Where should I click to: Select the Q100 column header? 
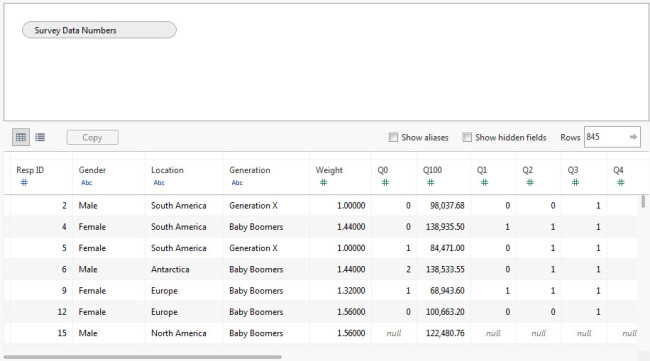(x=432, y=170)
